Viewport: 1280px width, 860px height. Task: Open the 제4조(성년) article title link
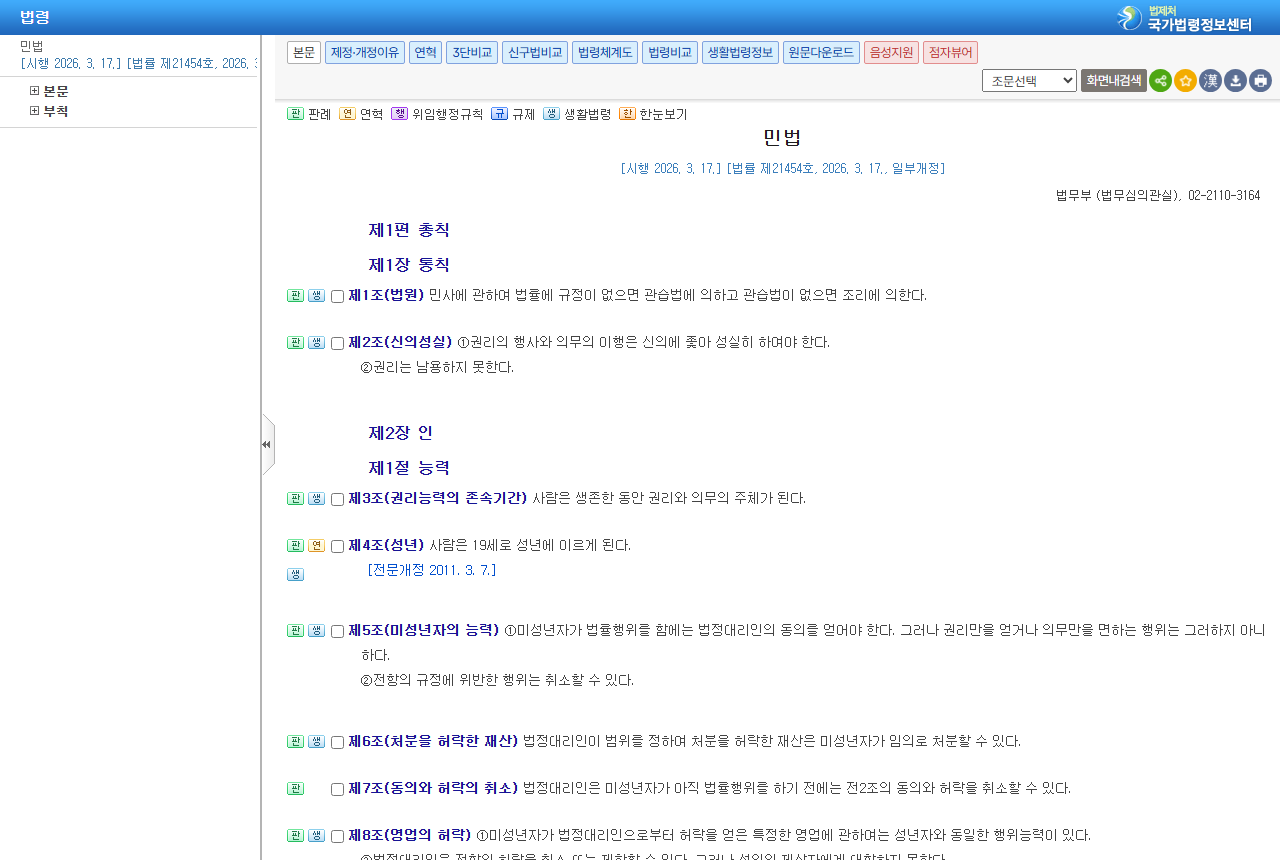point(386,546)
